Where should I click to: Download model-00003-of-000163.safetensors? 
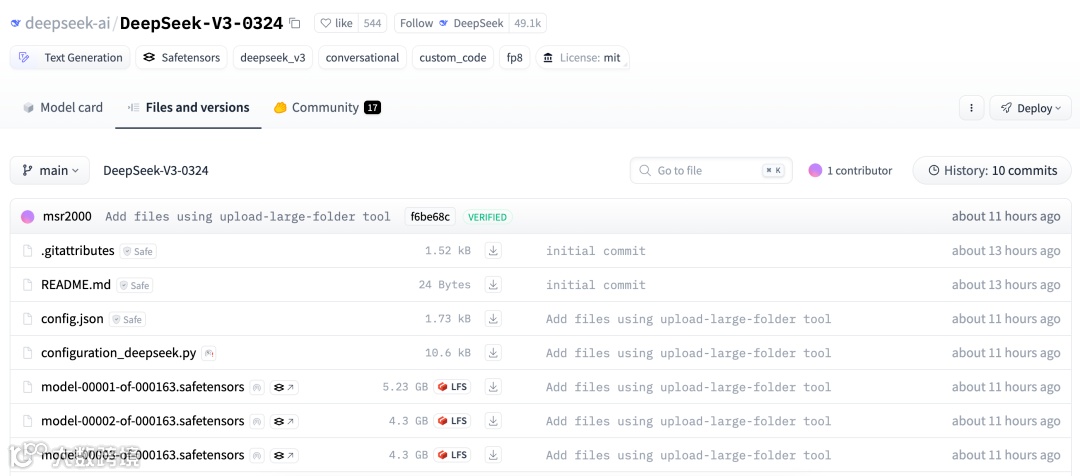pyautogui.click(x=493, y=455)
